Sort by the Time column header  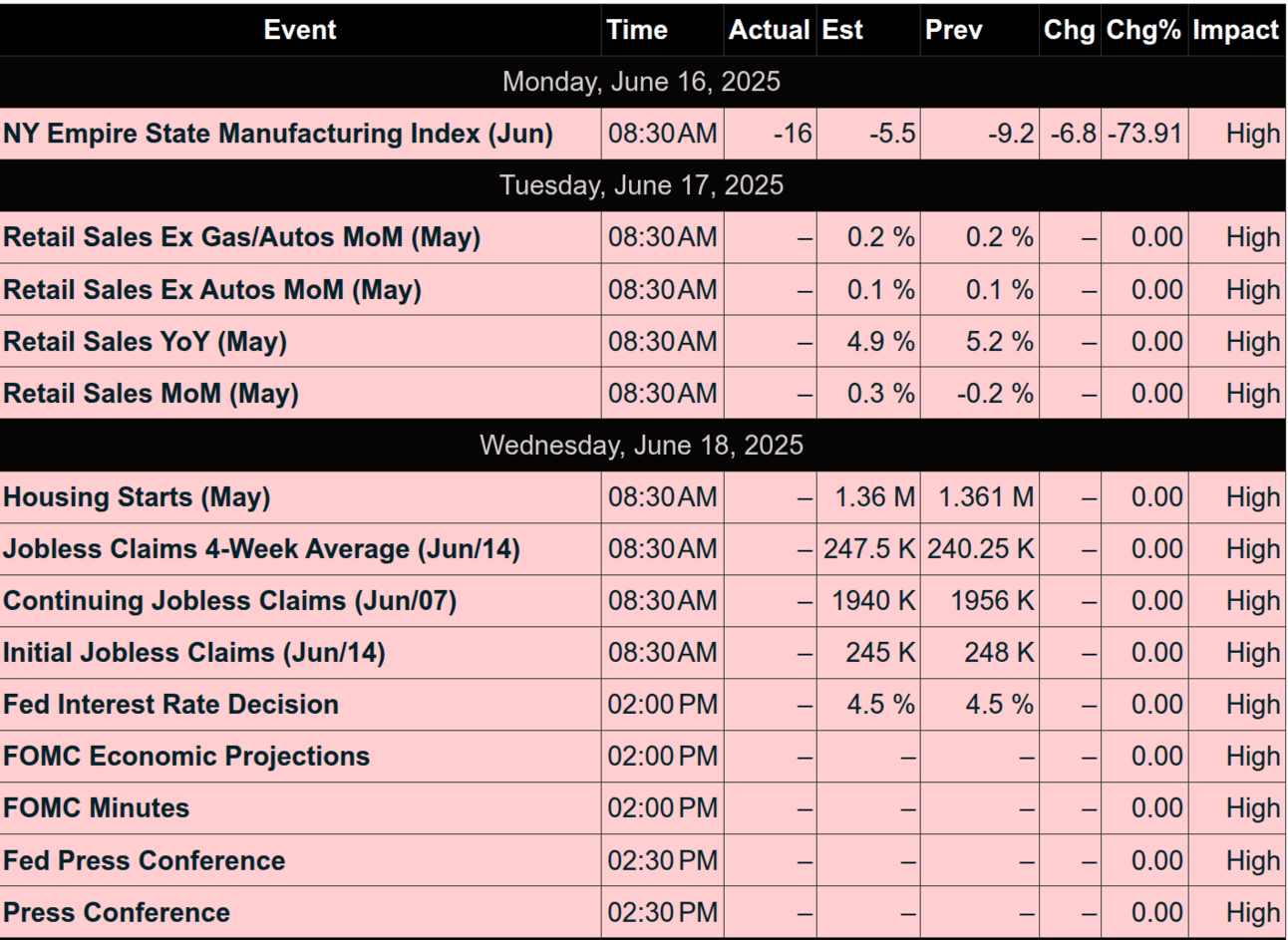pos(637,30)
